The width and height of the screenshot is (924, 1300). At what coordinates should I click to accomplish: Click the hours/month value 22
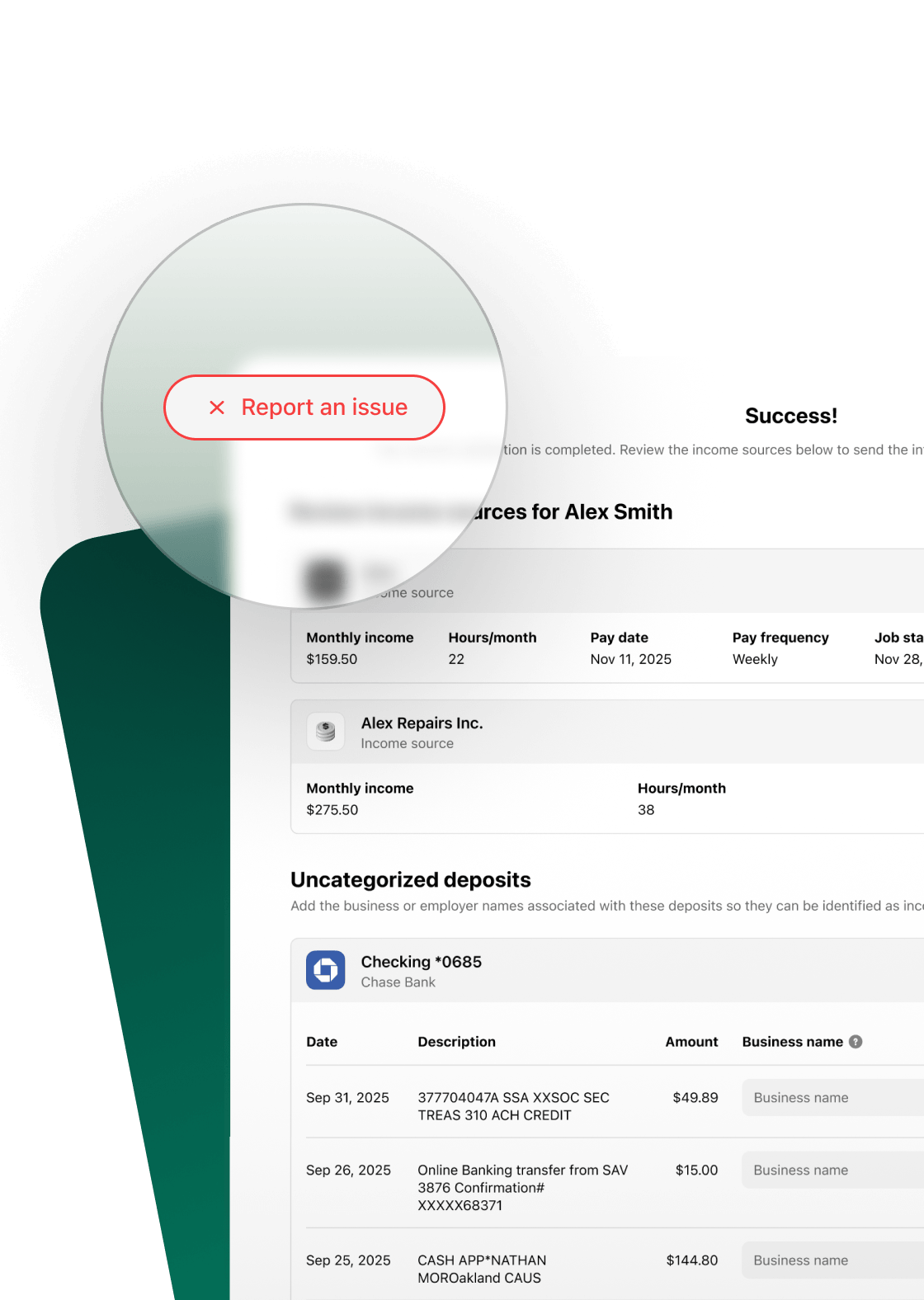click(x=456, y=659)
